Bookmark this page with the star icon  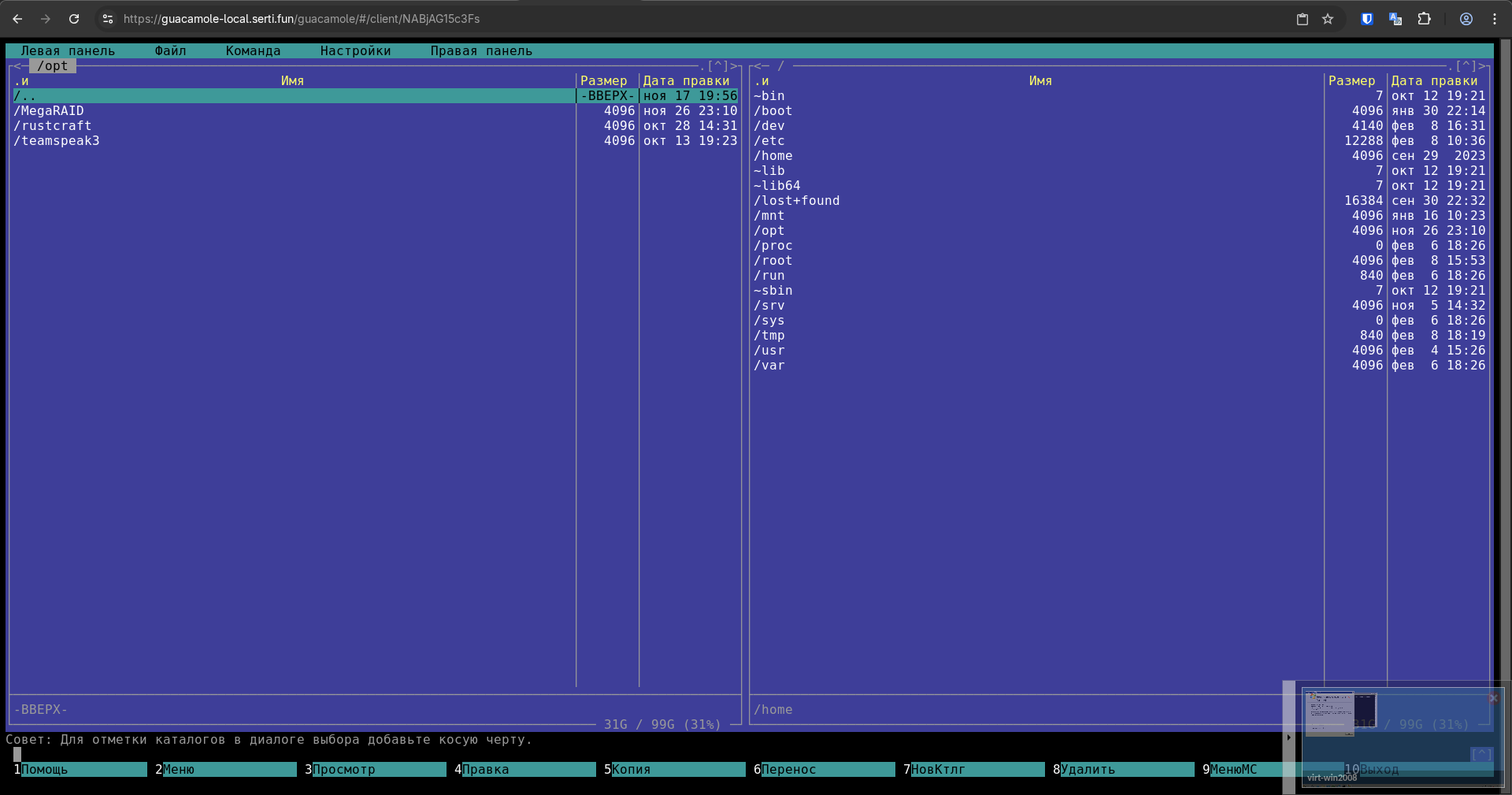tap(1328, 19)
